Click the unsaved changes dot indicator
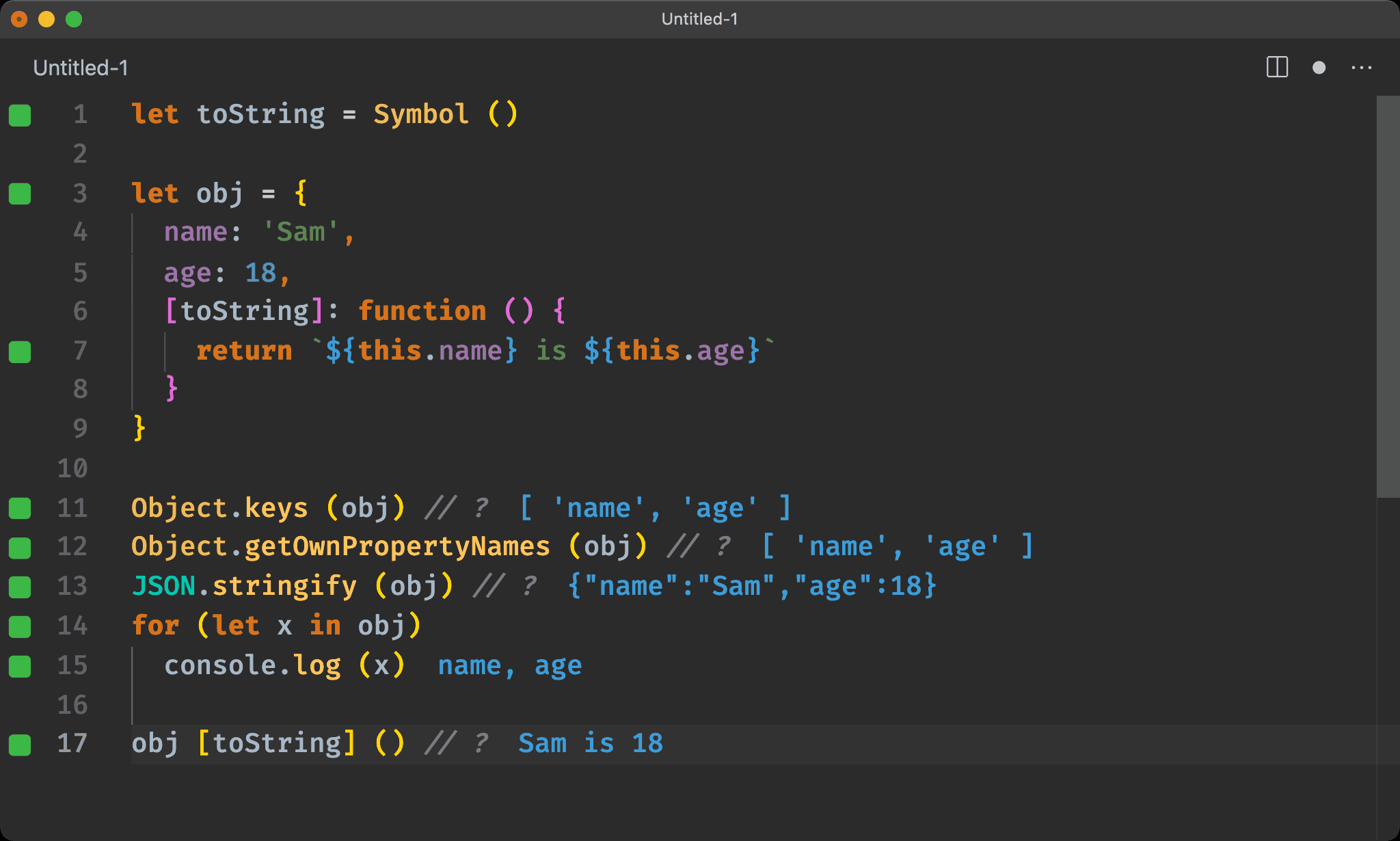This screenshot has height=841, width=1400. tap(1319, 68)
